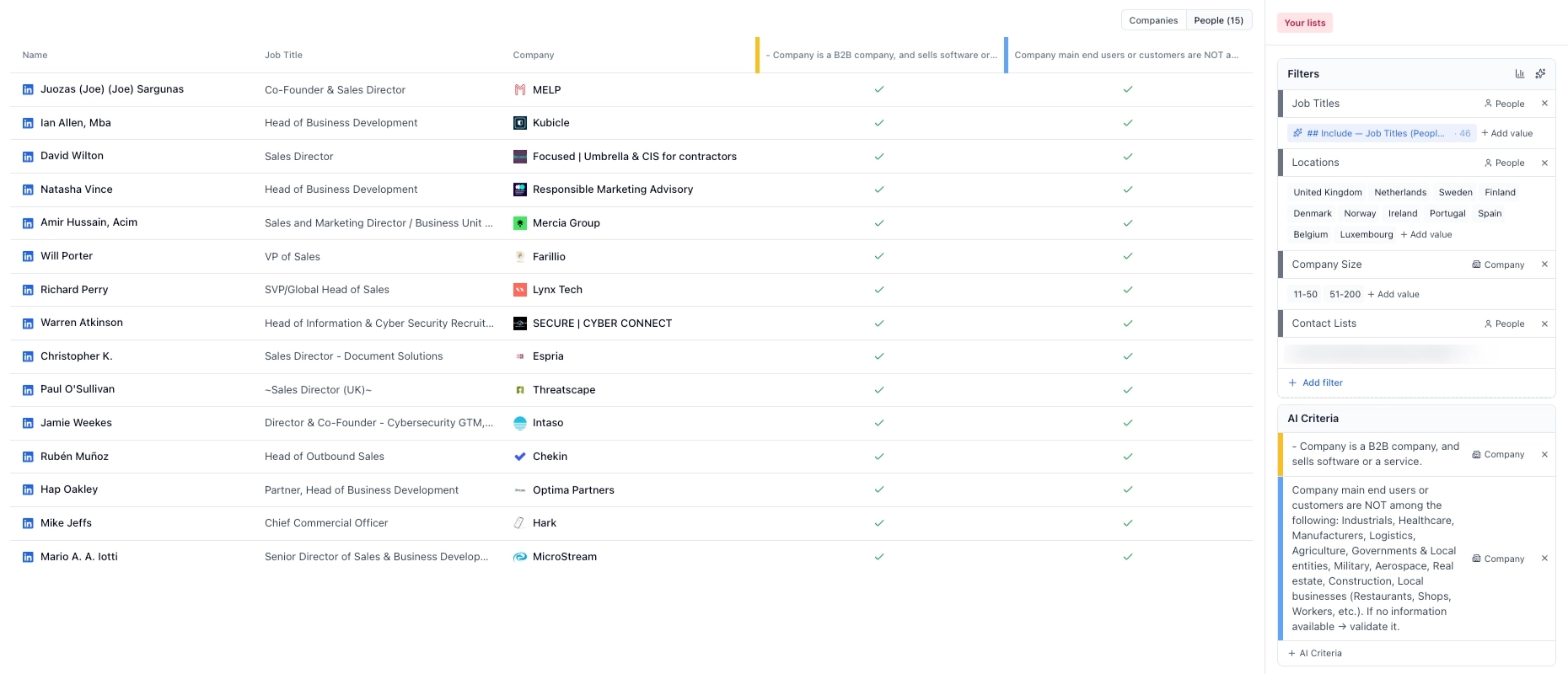This screenshot has width=1568, height=674.
Task: Click the Company column header
Action: point(534,55)
